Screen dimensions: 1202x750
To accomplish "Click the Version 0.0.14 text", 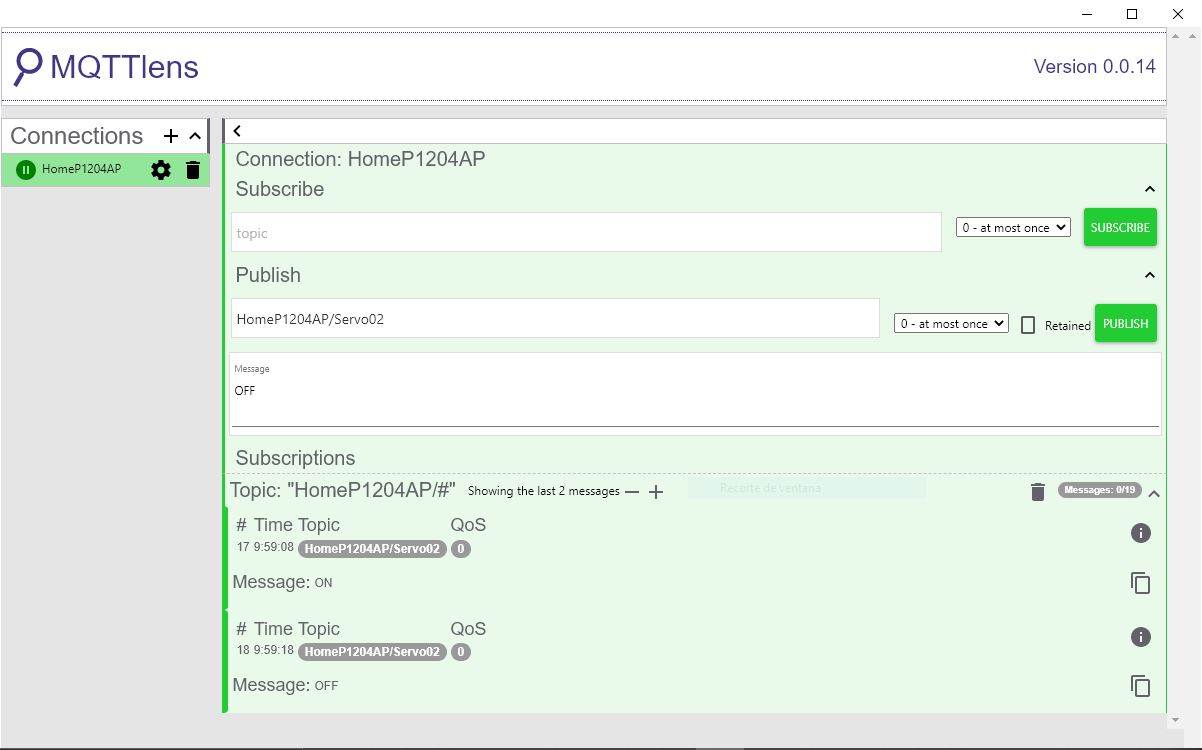I will tap(1094, 67).
